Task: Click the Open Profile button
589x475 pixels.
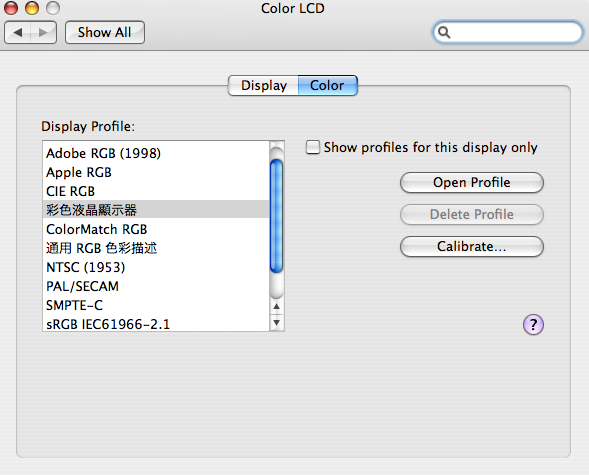Action: pos(472,182)
